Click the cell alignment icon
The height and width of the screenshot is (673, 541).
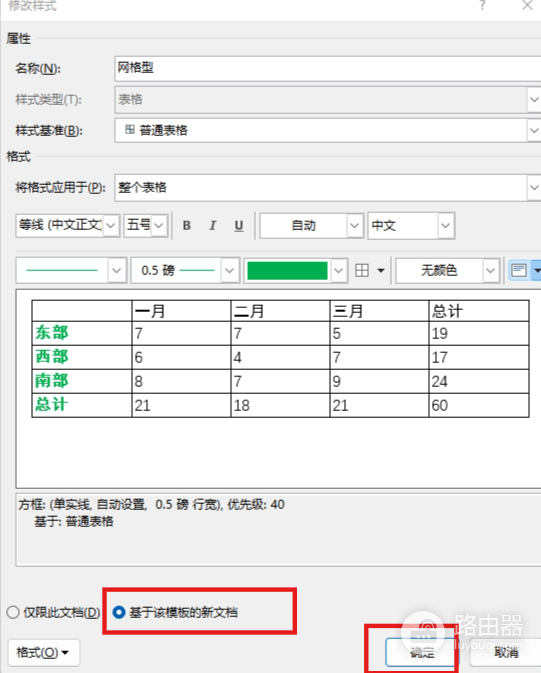coord(519,270)
